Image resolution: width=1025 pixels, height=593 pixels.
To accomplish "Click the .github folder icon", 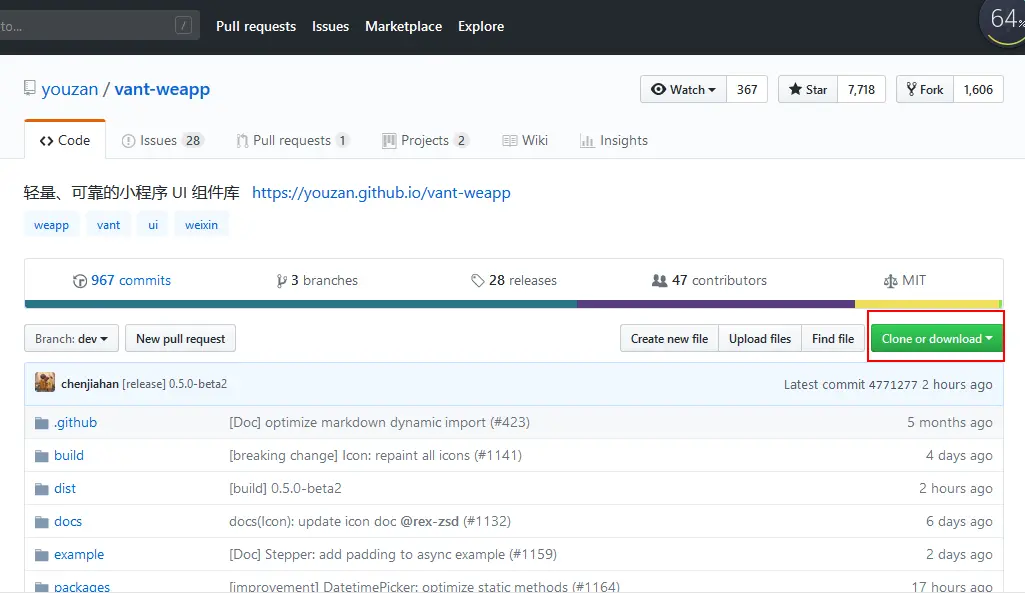I will 42,423.
